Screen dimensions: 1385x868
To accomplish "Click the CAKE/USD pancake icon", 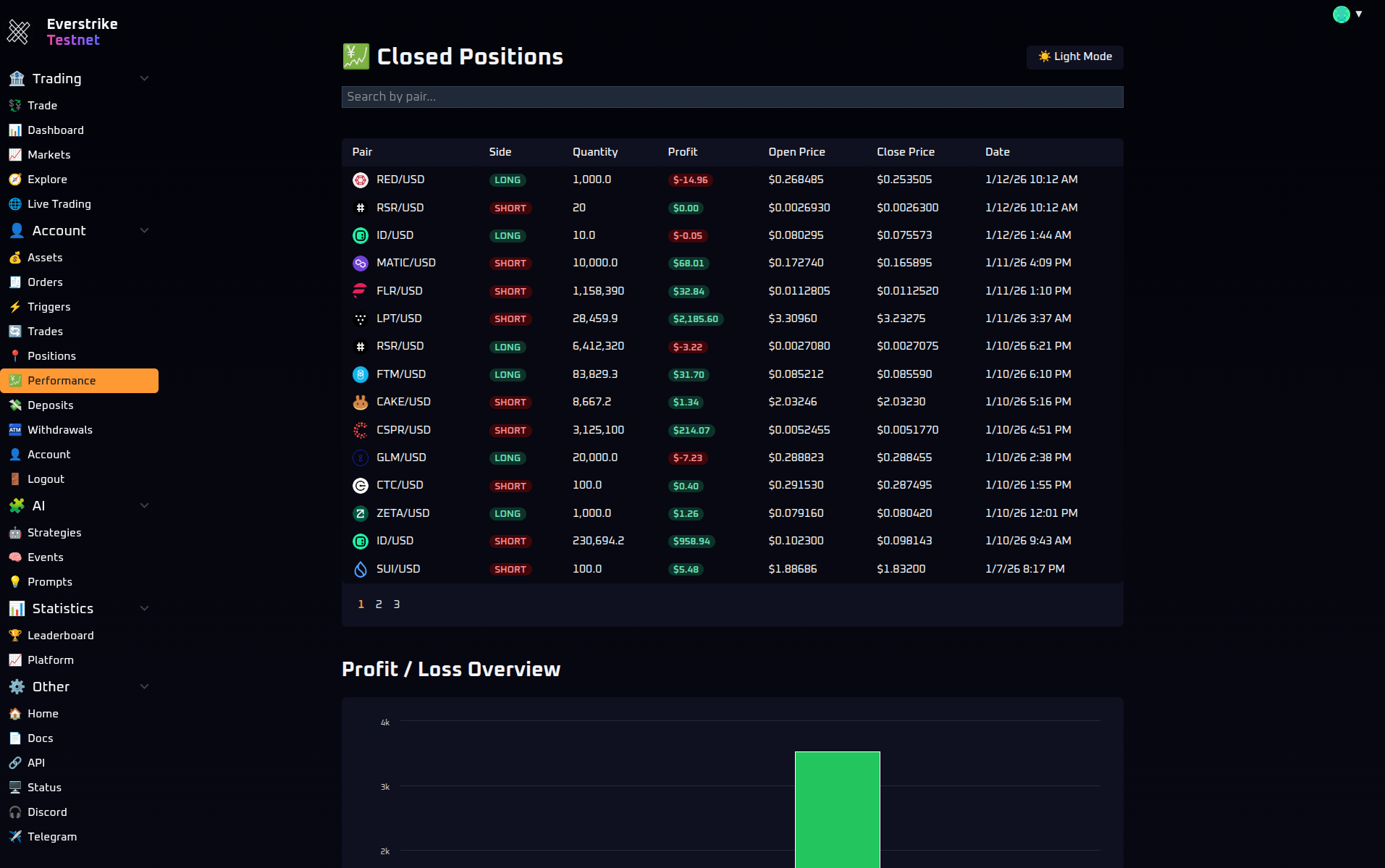I will 360,402.
